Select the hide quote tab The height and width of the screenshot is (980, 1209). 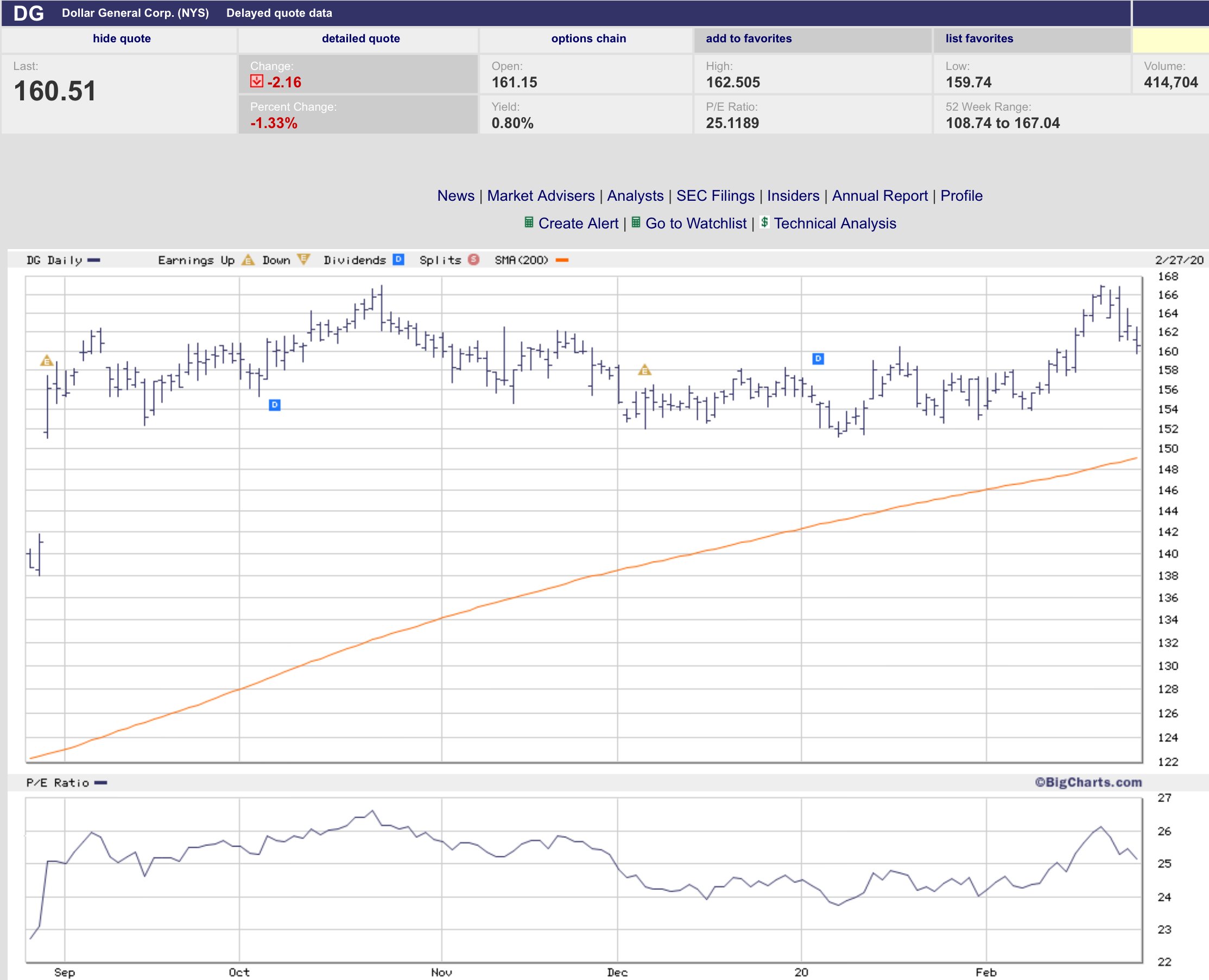122,39
